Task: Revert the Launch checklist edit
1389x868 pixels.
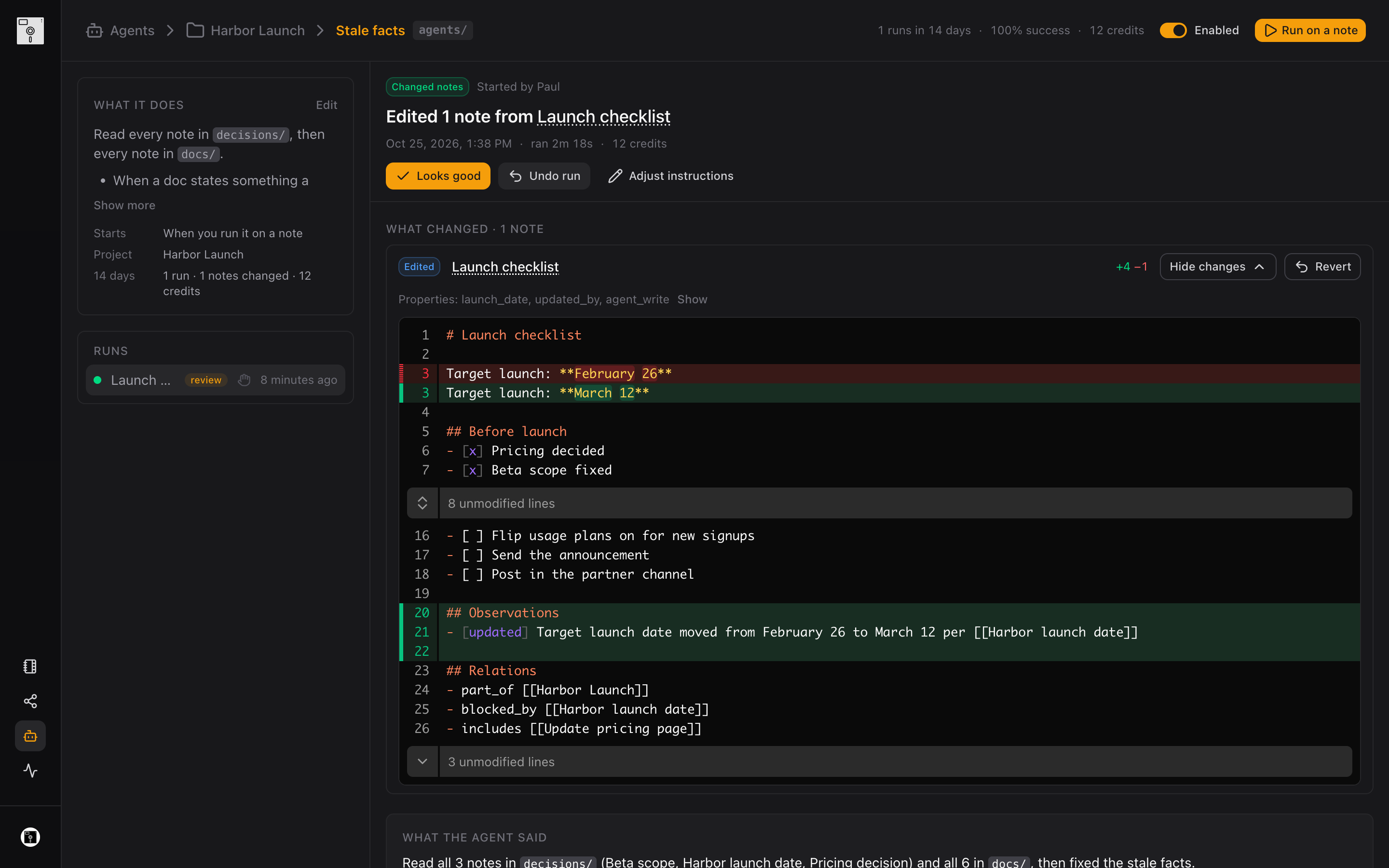Action: point(1322,267)
